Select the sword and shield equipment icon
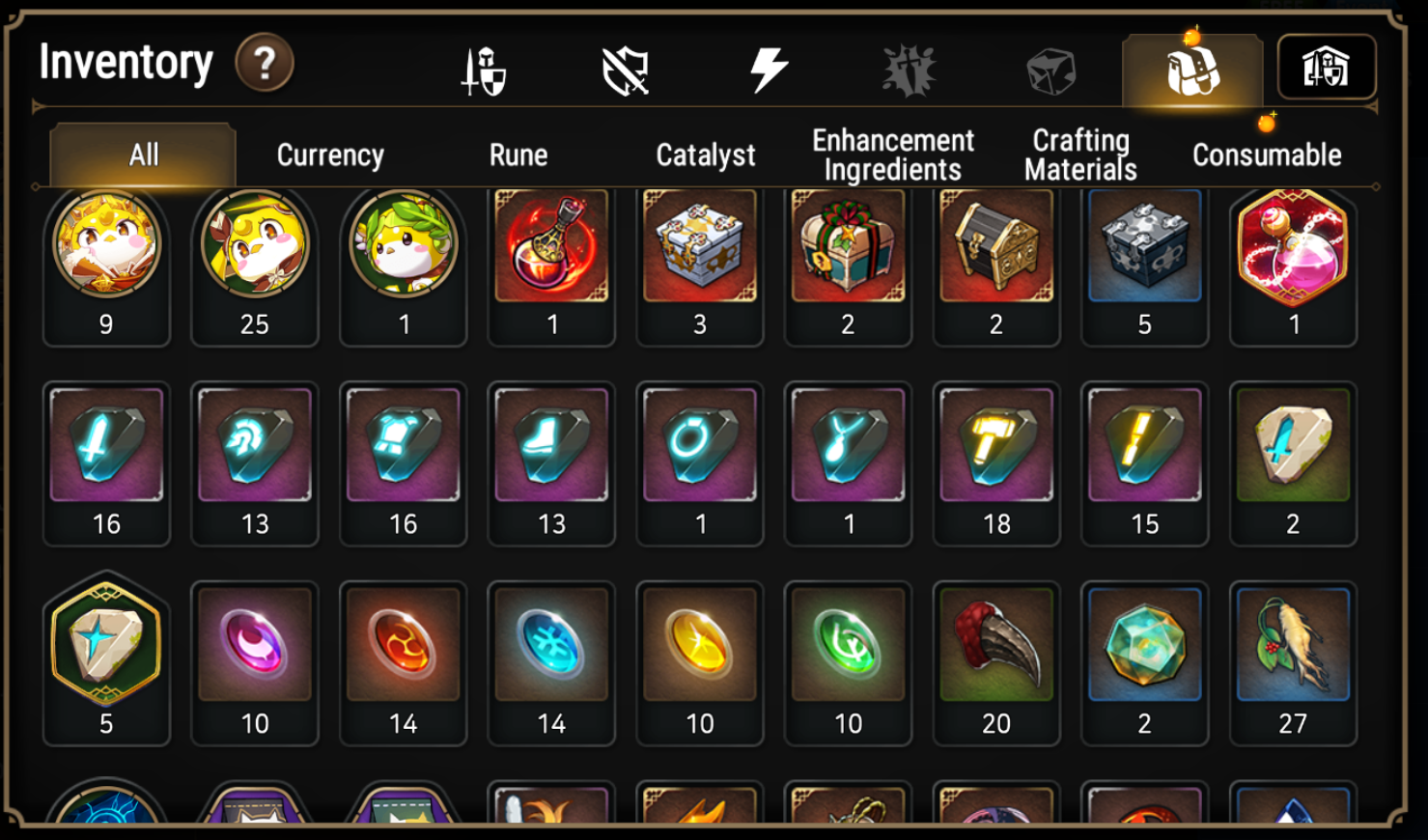 coord(483,71)
